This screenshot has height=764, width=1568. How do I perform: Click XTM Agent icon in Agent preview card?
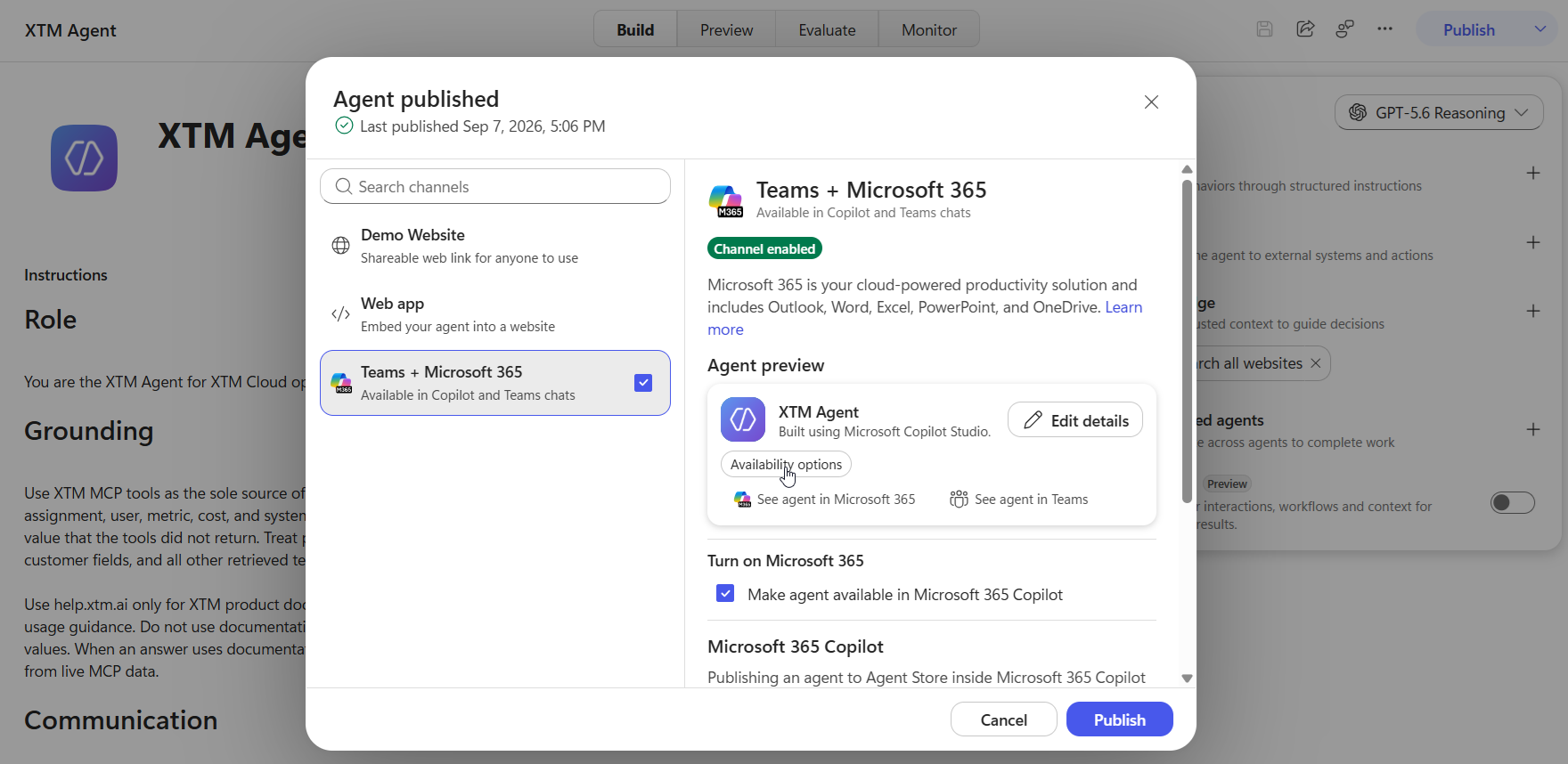[x=743, y=419]
